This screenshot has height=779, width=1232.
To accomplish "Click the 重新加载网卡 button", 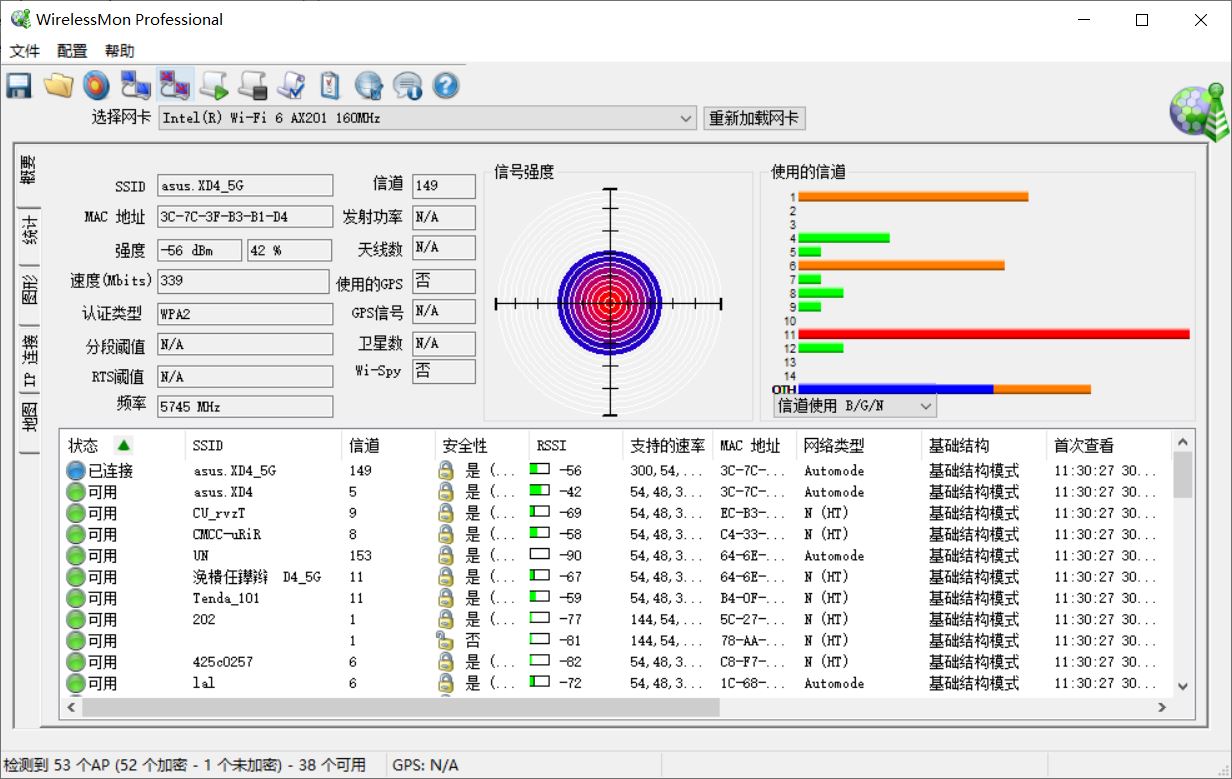I will tap(754, 118).
